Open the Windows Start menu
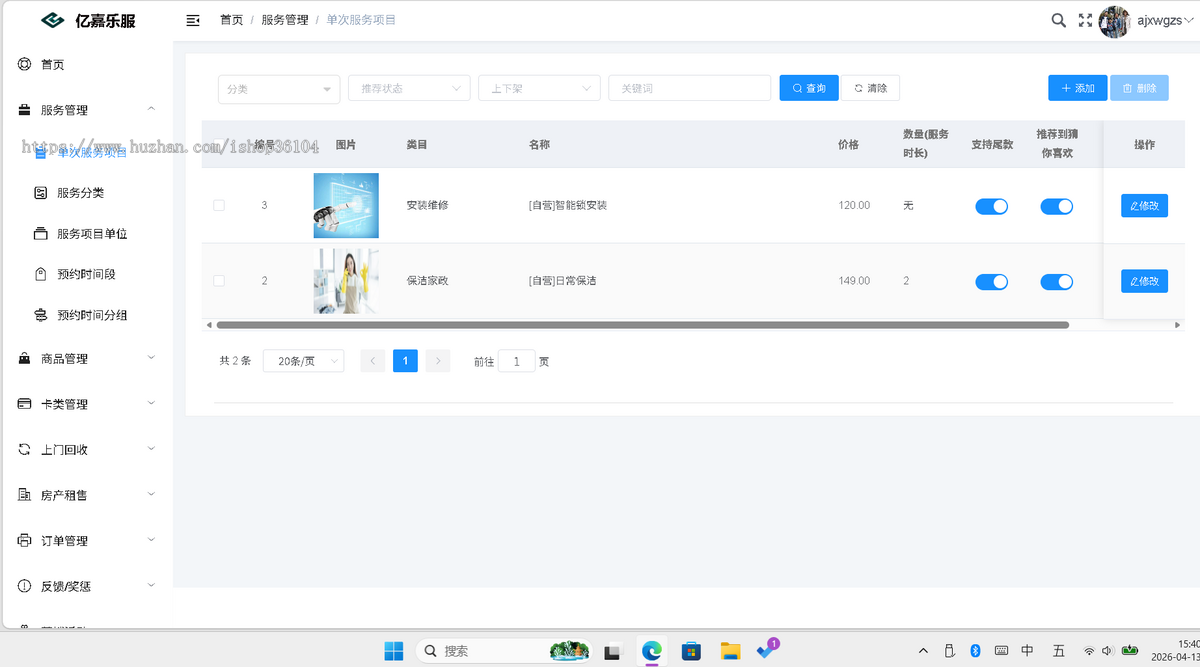1200x667 pixels. pos(394,651)
